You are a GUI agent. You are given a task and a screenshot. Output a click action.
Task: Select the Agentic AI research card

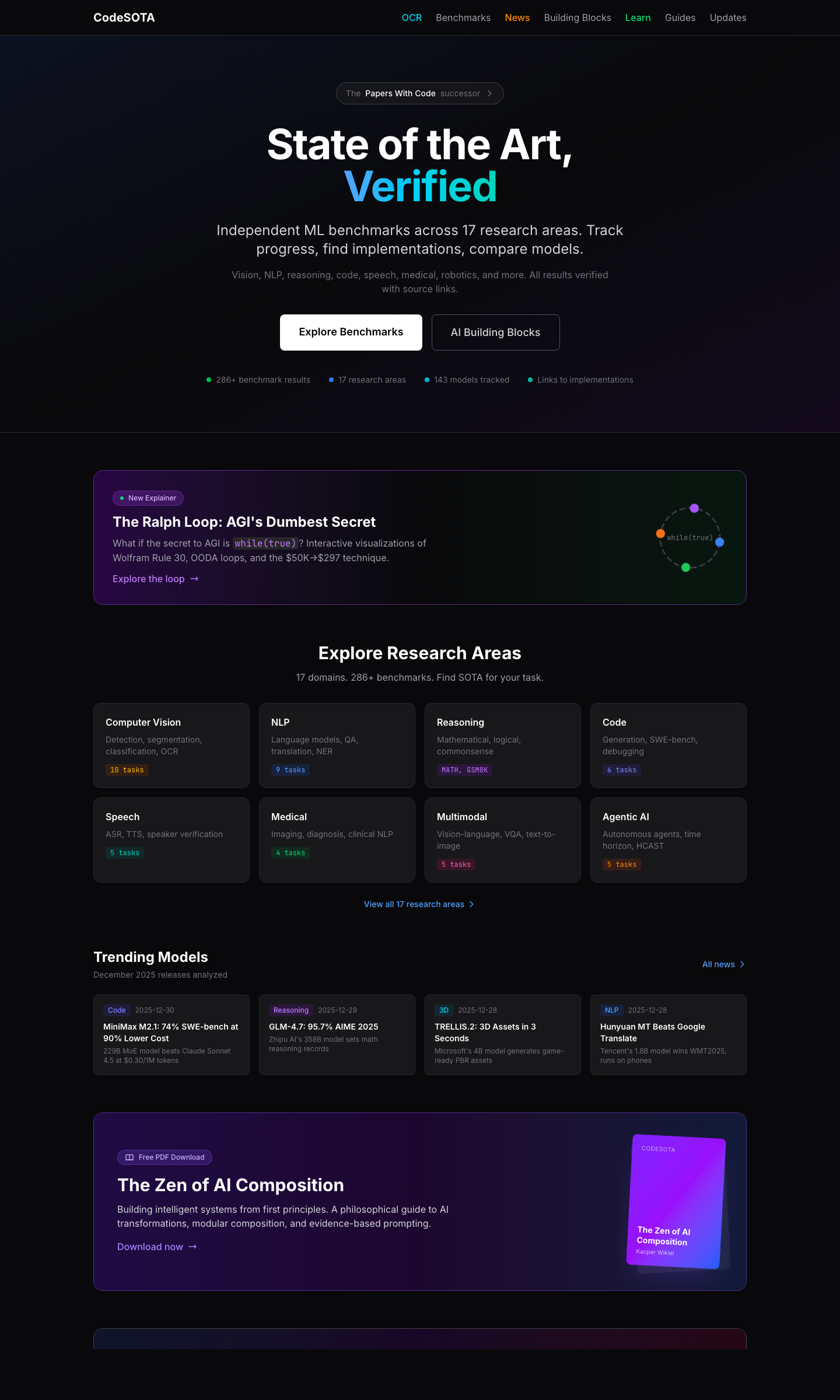click(x=668, y=840)
